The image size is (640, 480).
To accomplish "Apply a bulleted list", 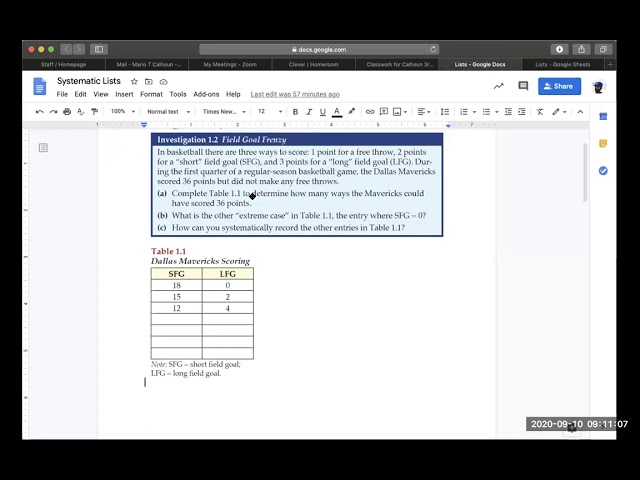I will (x=486, y=112).
